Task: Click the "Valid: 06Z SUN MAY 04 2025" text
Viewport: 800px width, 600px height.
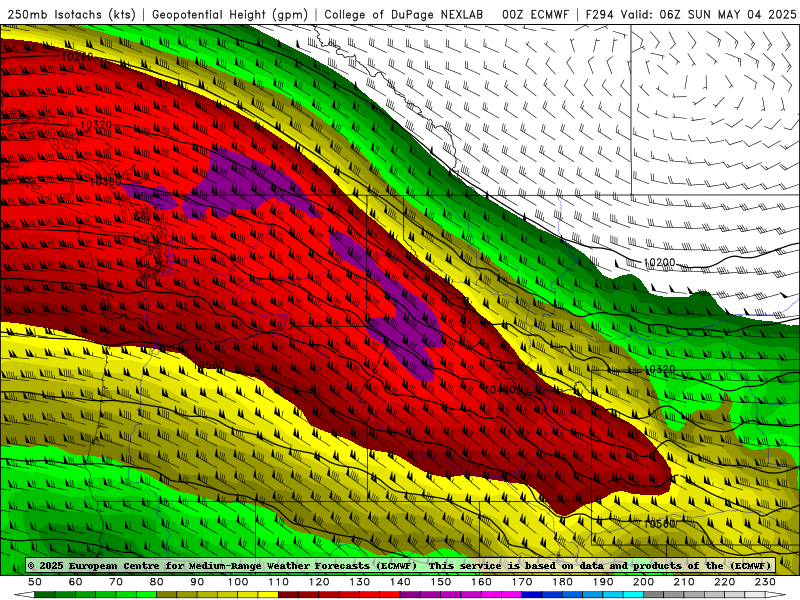Action: coord(708,14)
